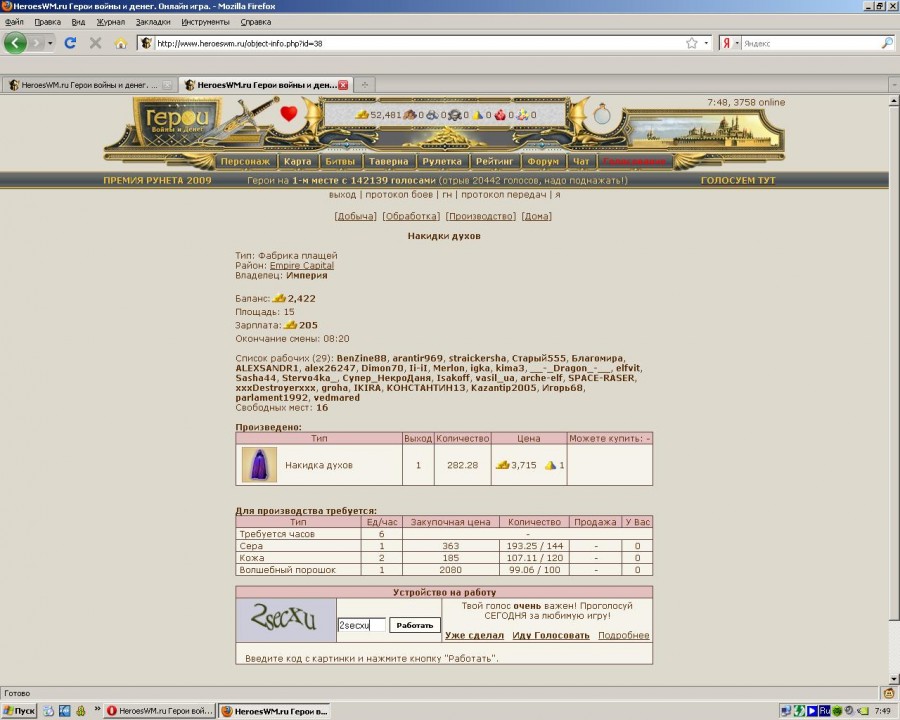Image resolution: width=900 pixels, height=720 pixels.
Task: Visit the Таверна section
Action: (x=389, y=161)
